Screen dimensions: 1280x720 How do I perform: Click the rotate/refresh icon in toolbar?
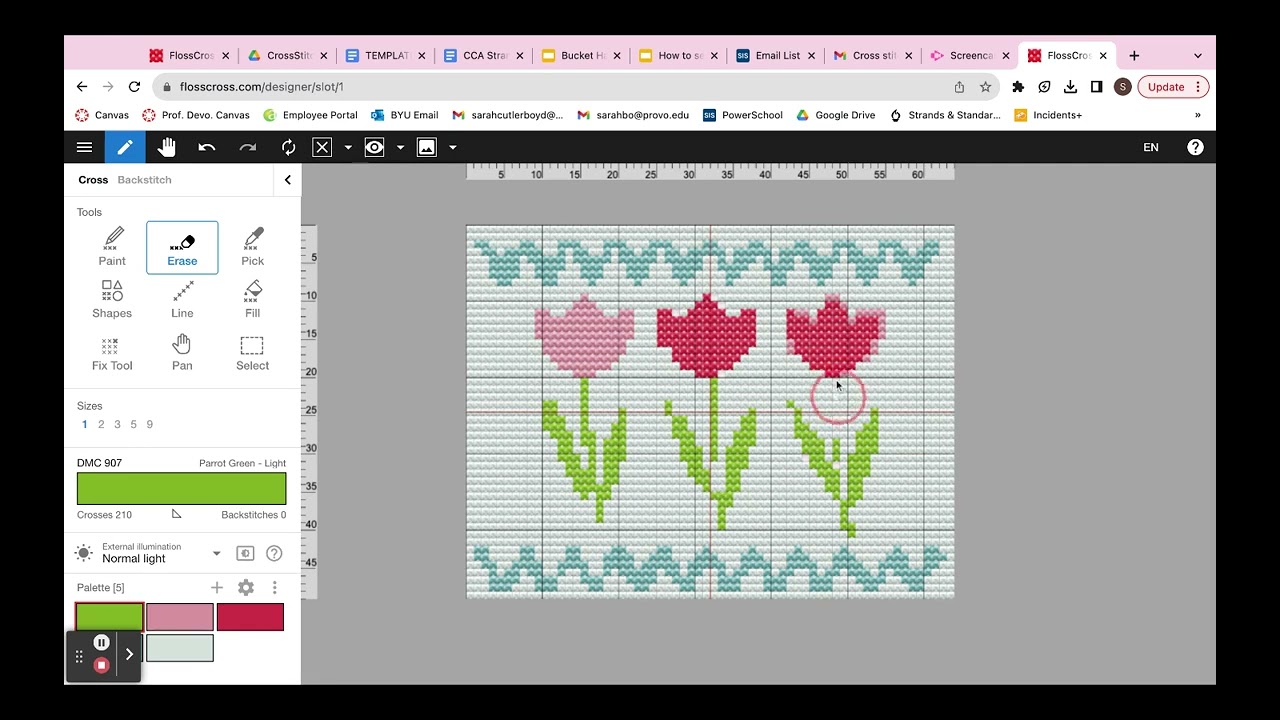pos(288,147)
